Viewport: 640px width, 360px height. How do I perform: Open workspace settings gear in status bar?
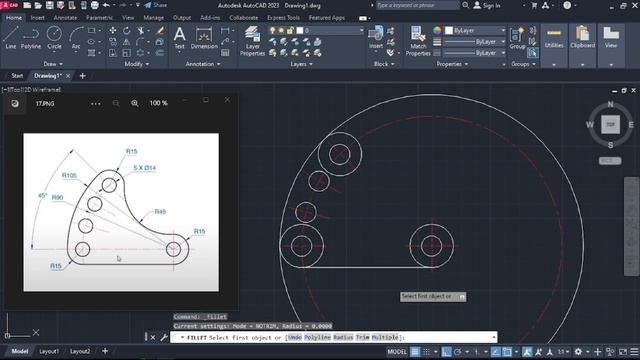(x=578, y=351)
